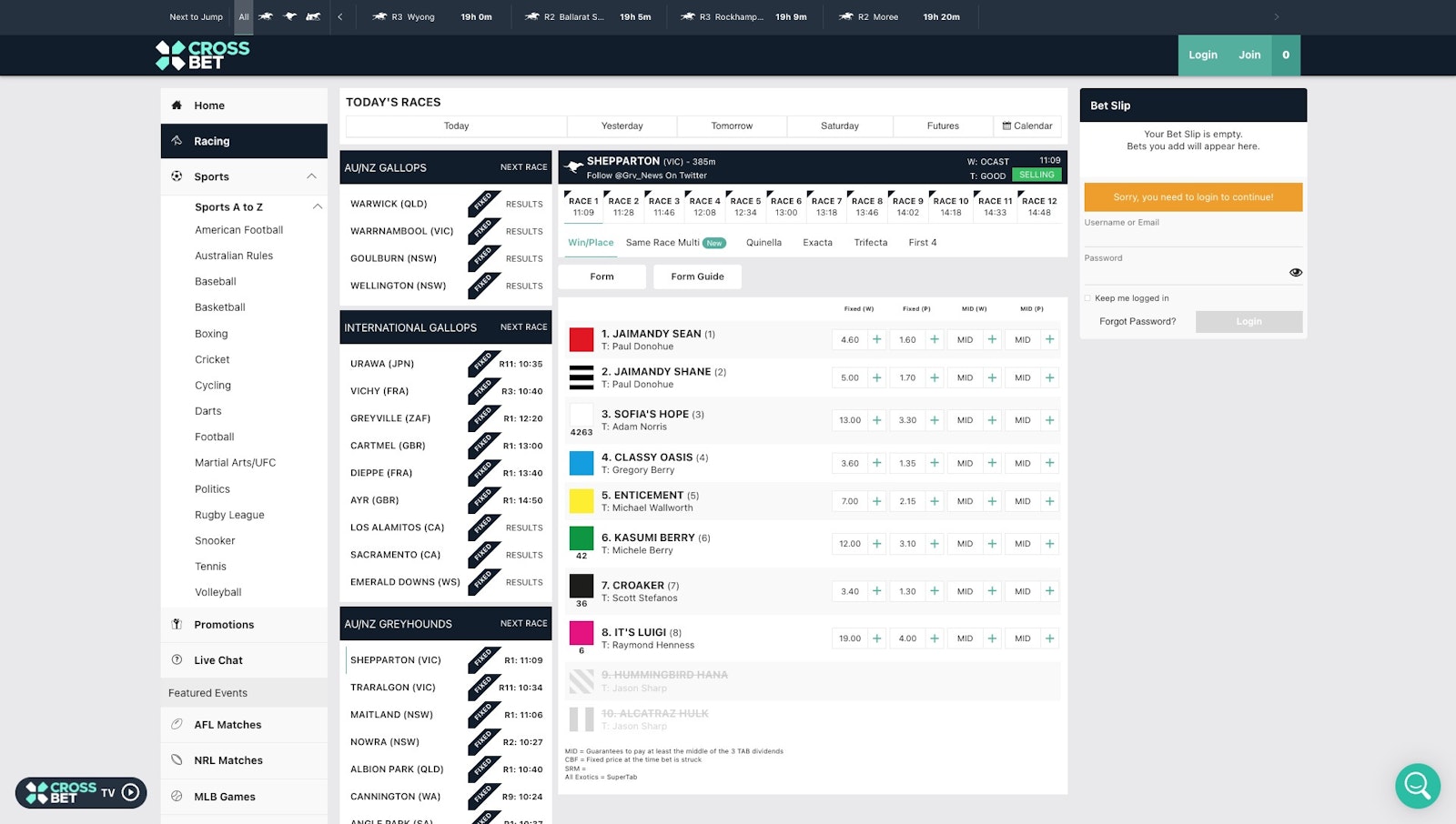Add Jaimandy Sean fixed win 4.60 bet
This screenshot has width=1456, height=824.
[x=876, y=340]
